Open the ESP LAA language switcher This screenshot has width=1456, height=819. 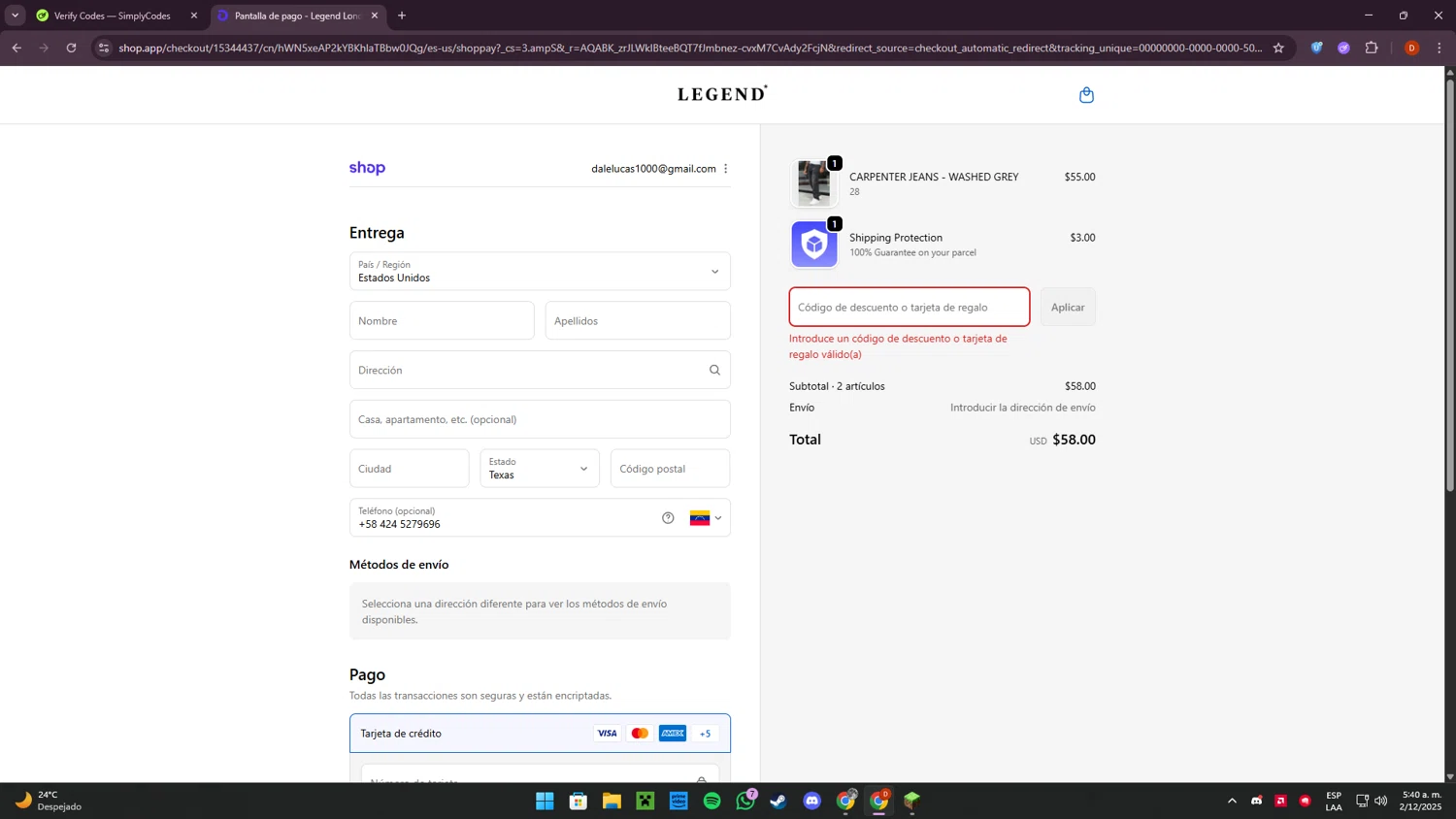(1334, 801)
